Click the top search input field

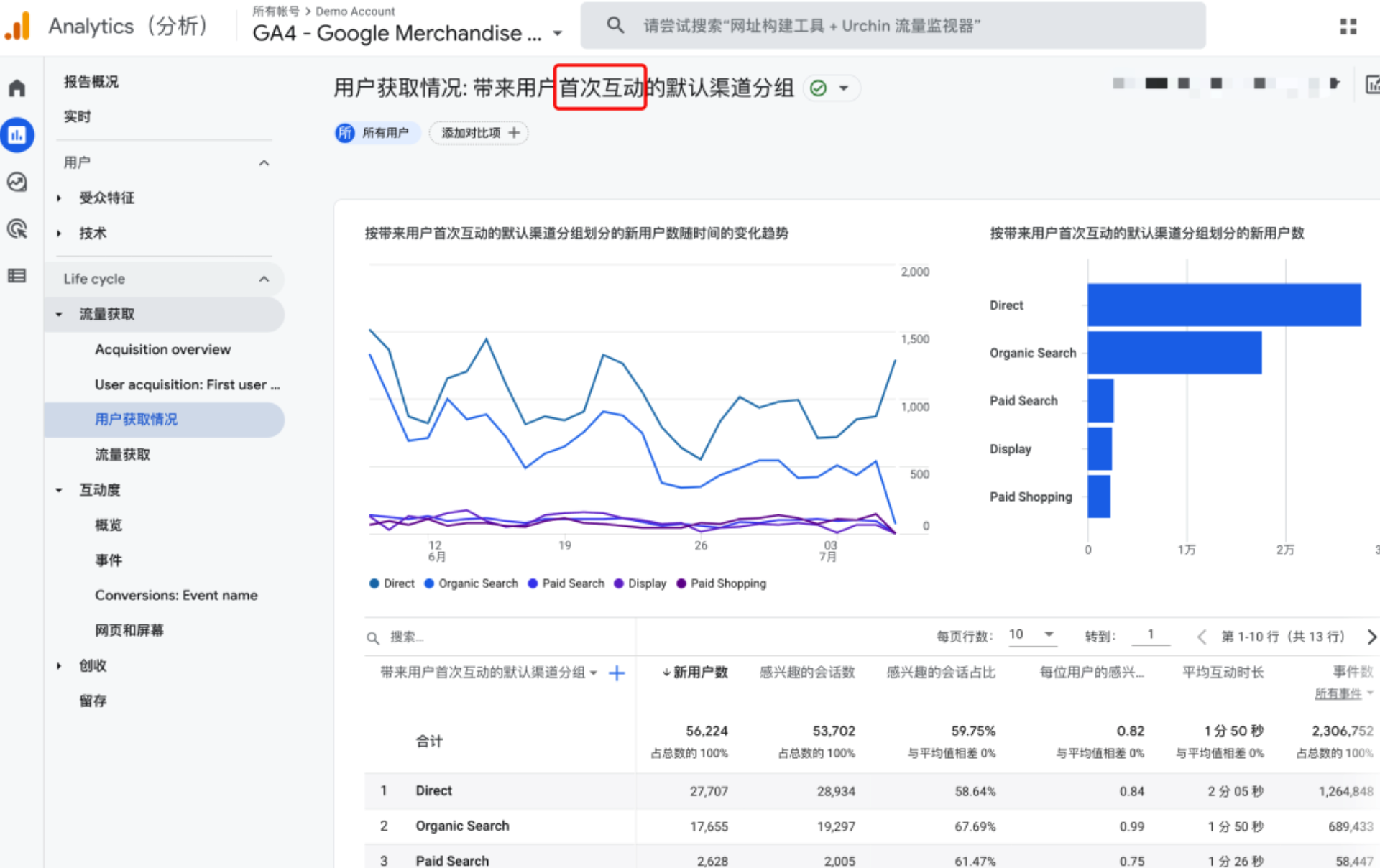click(893, 26)
